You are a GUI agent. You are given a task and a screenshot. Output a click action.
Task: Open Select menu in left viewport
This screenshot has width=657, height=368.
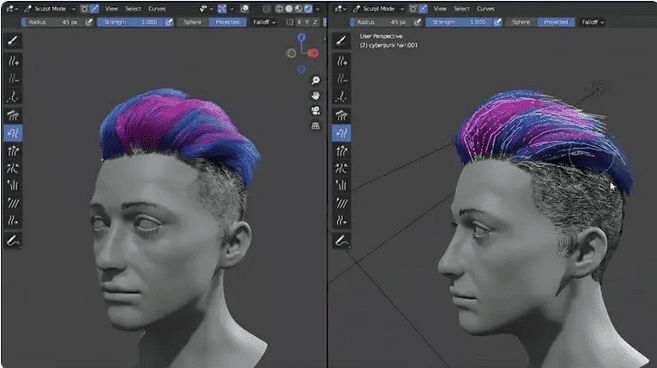coord(133,9)
